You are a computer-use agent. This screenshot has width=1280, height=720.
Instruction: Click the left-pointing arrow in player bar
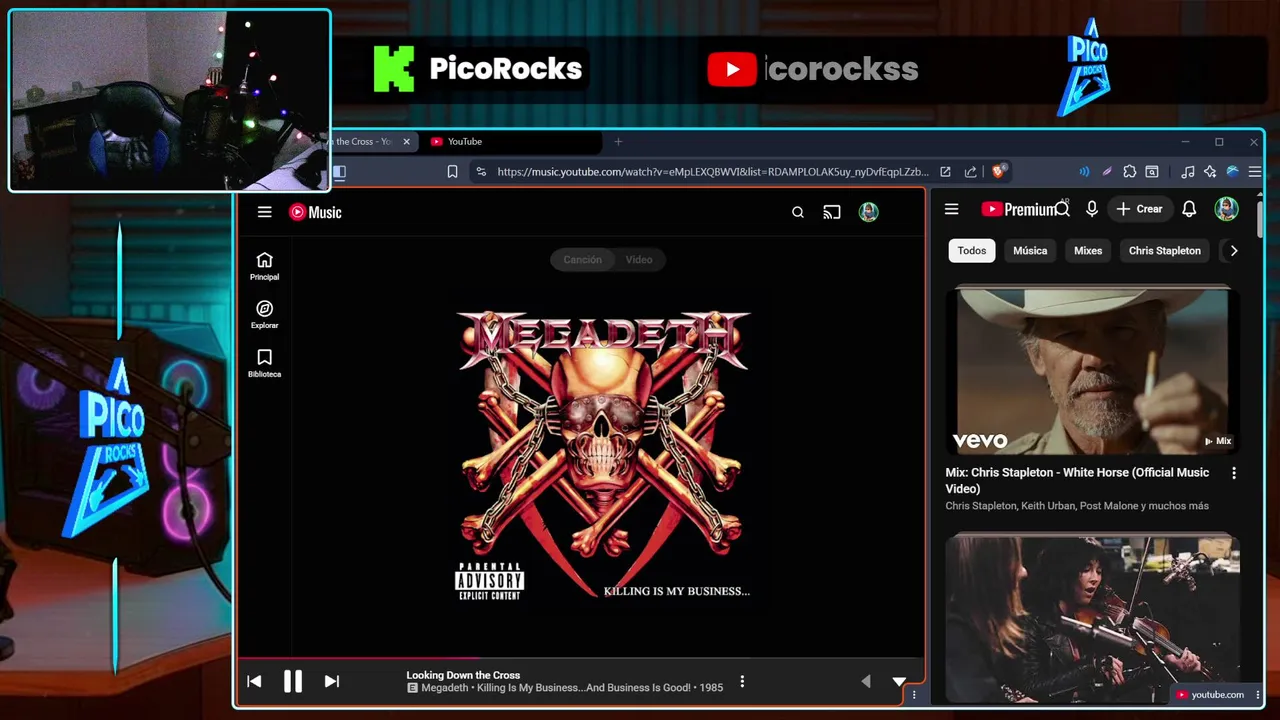tap(866, 681)
